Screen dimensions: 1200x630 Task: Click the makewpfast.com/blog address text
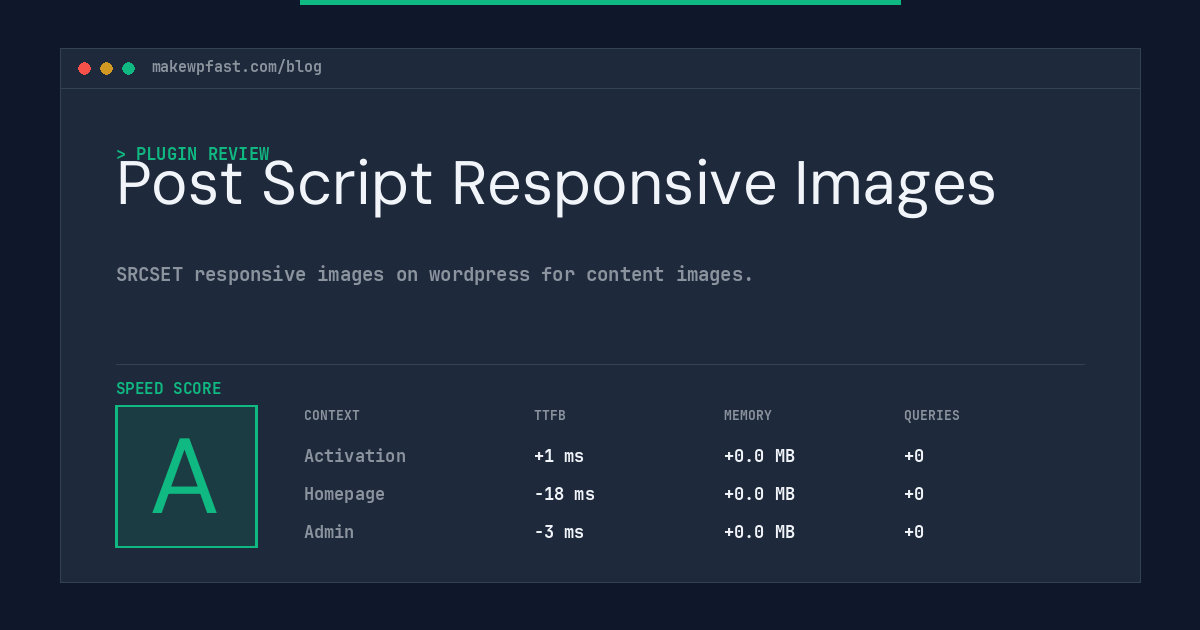[x=237, y=67]
